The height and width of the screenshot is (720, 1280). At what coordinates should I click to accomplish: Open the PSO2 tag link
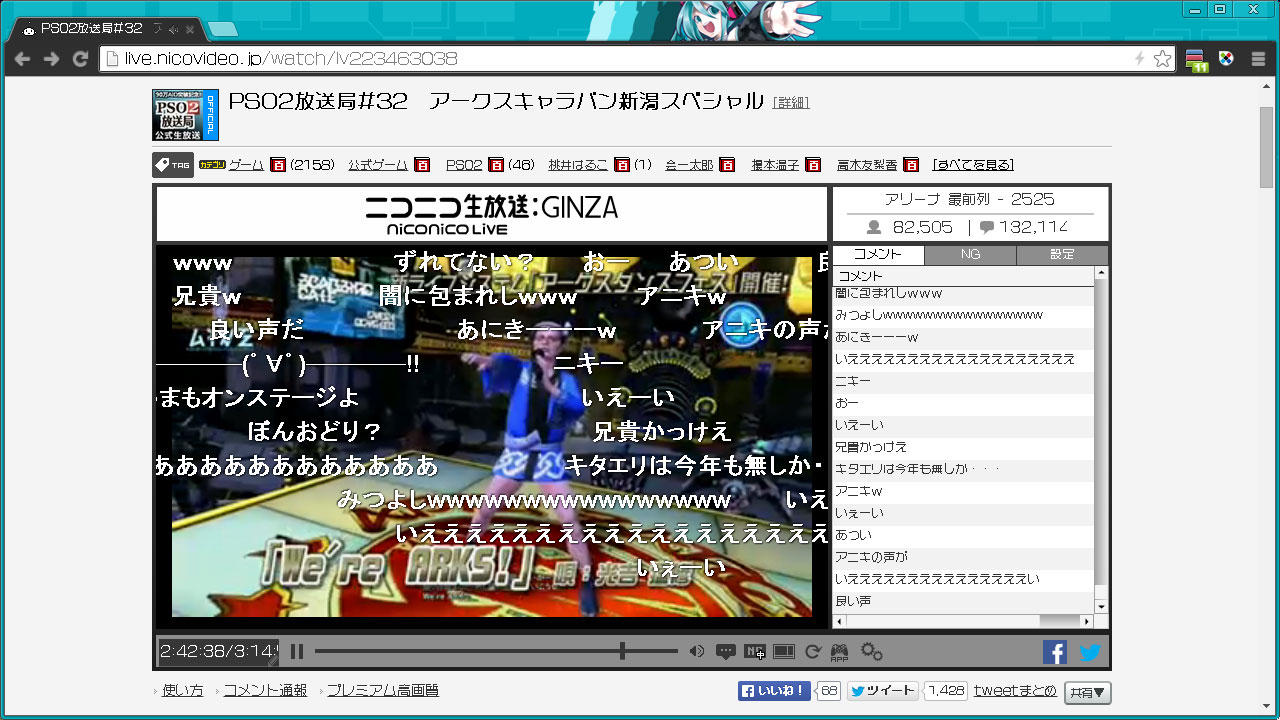tap(464, 165)
